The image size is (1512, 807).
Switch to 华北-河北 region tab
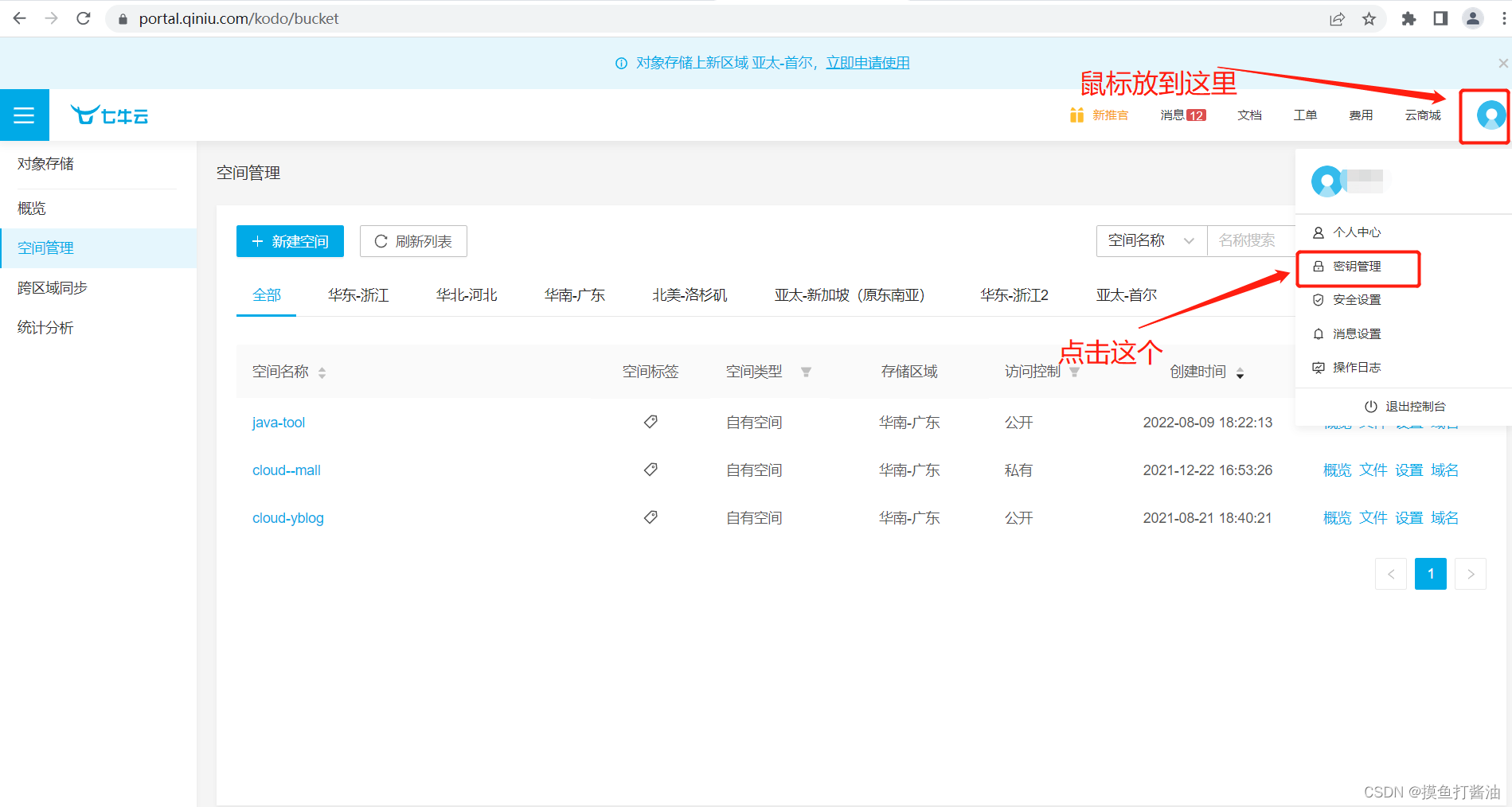point(467,295)
